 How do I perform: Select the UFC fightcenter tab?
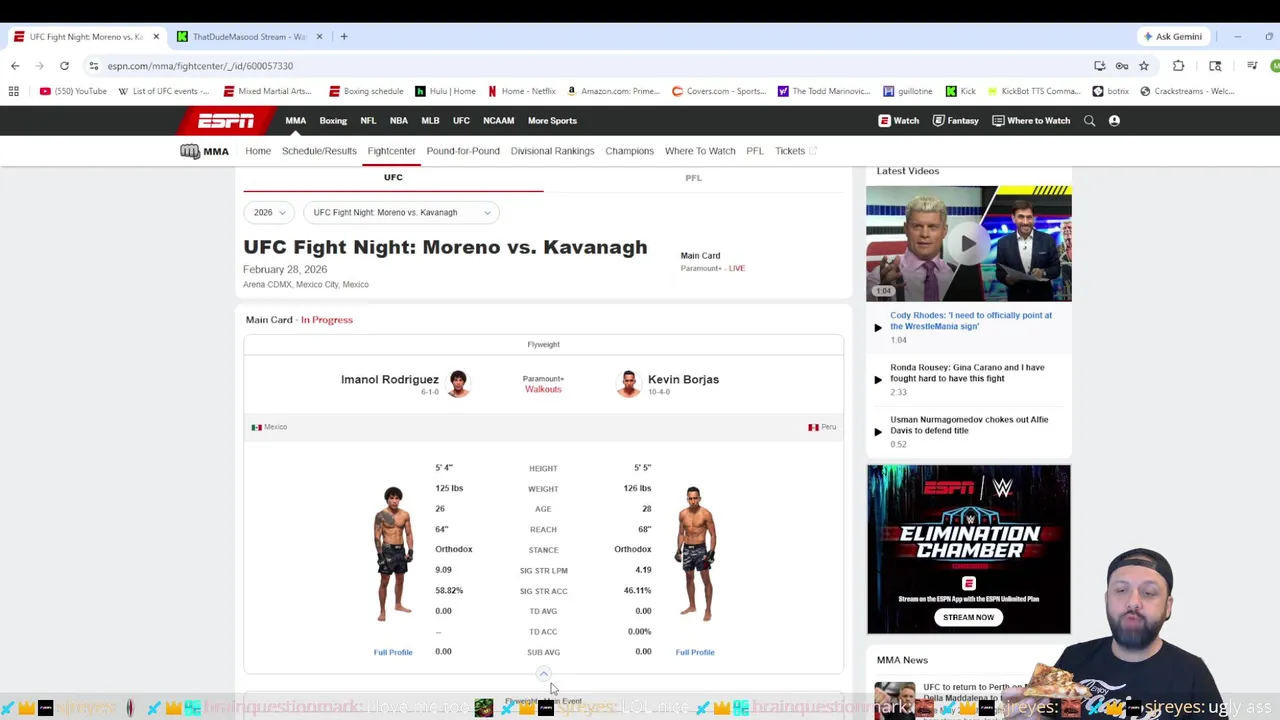393,178
